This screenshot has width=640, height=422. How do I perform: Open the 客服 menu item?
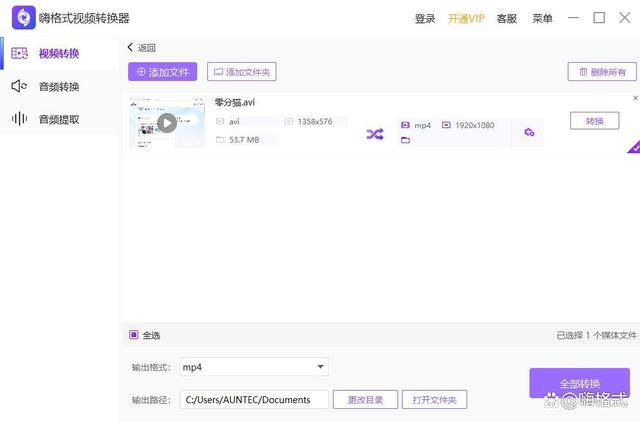click(507, 19)
